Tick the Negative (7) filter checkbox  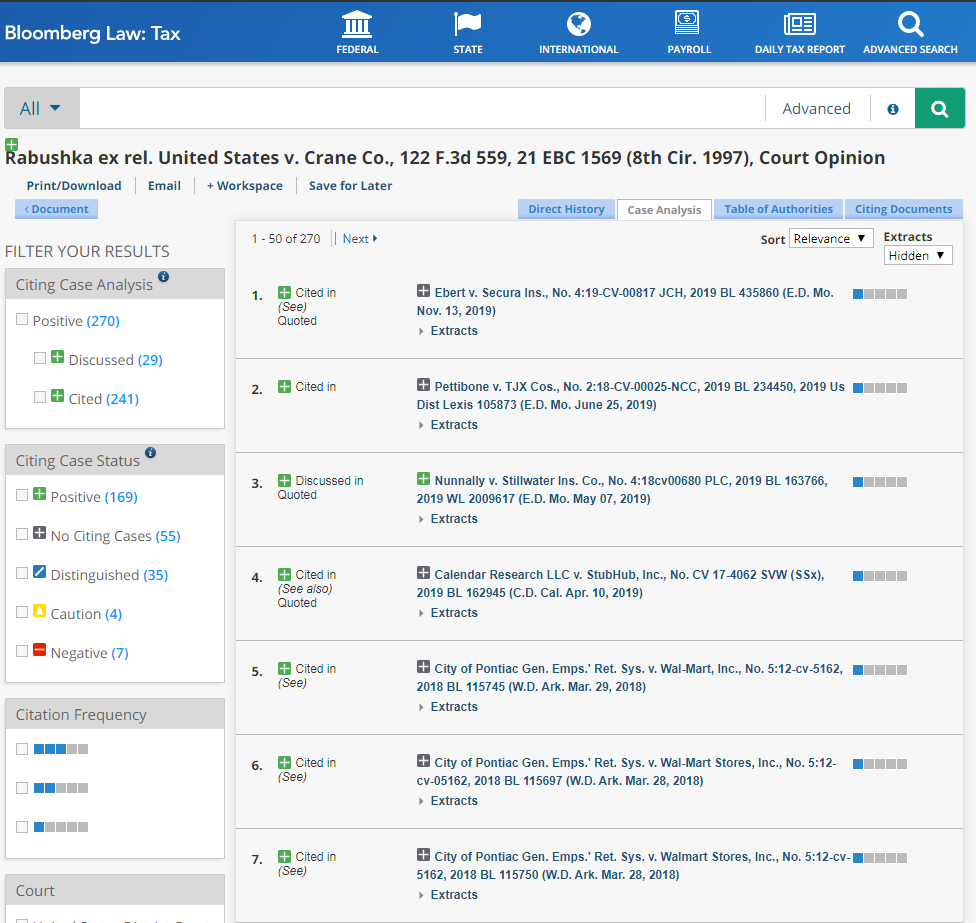[x=22, y=651]
